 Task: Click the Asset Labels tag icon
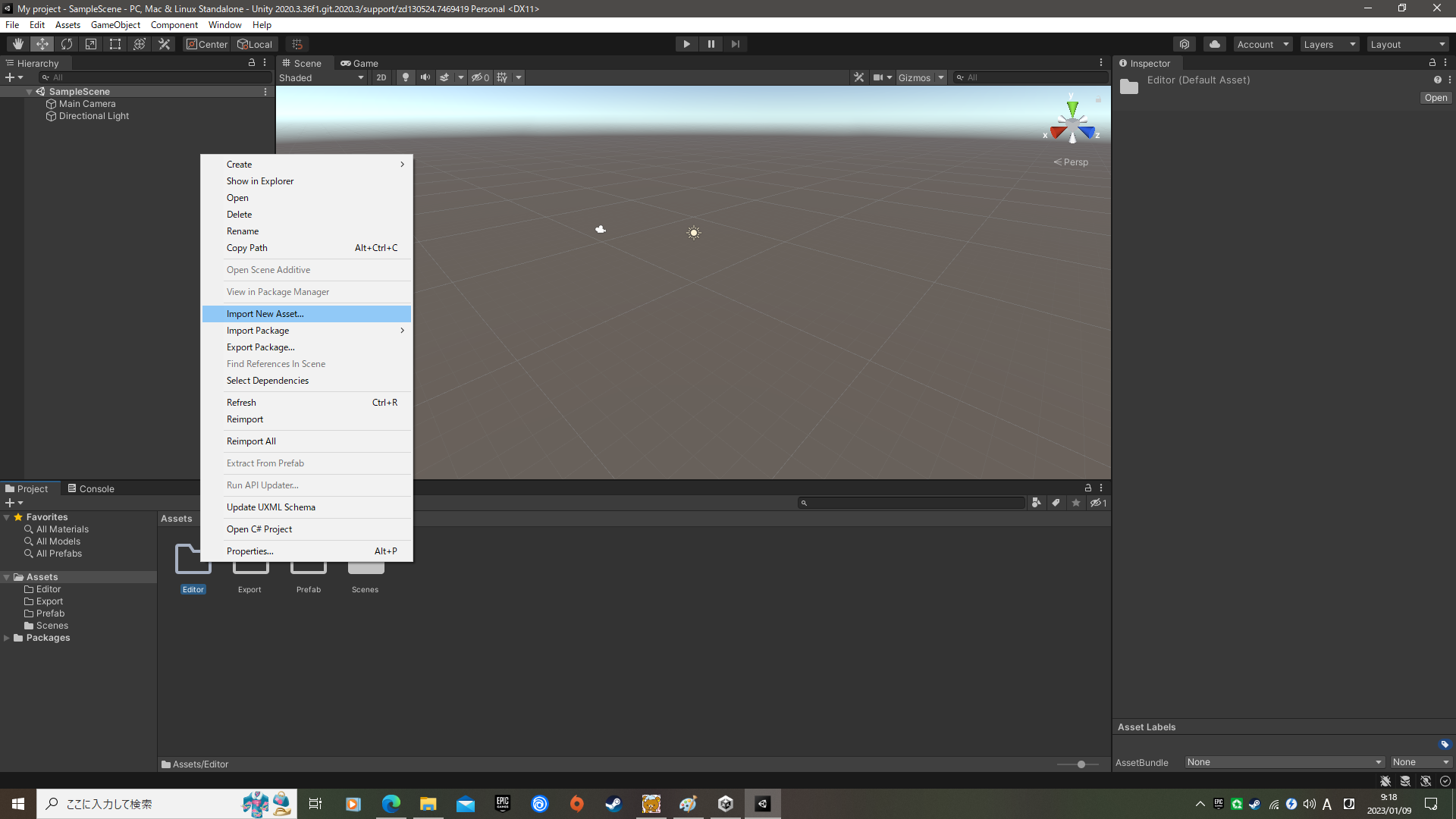(1444, 744)
